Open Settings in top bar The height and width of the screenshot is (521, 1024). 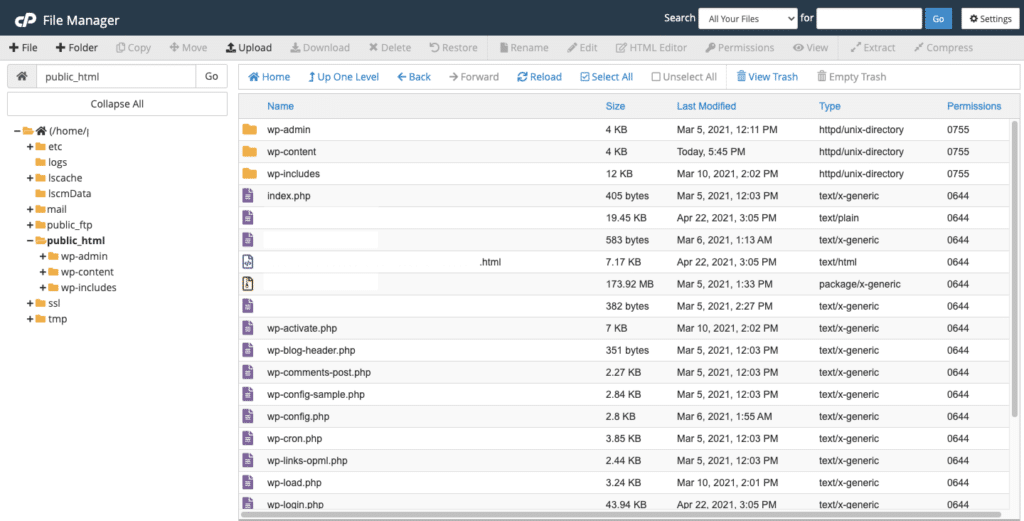pos(990,19)
